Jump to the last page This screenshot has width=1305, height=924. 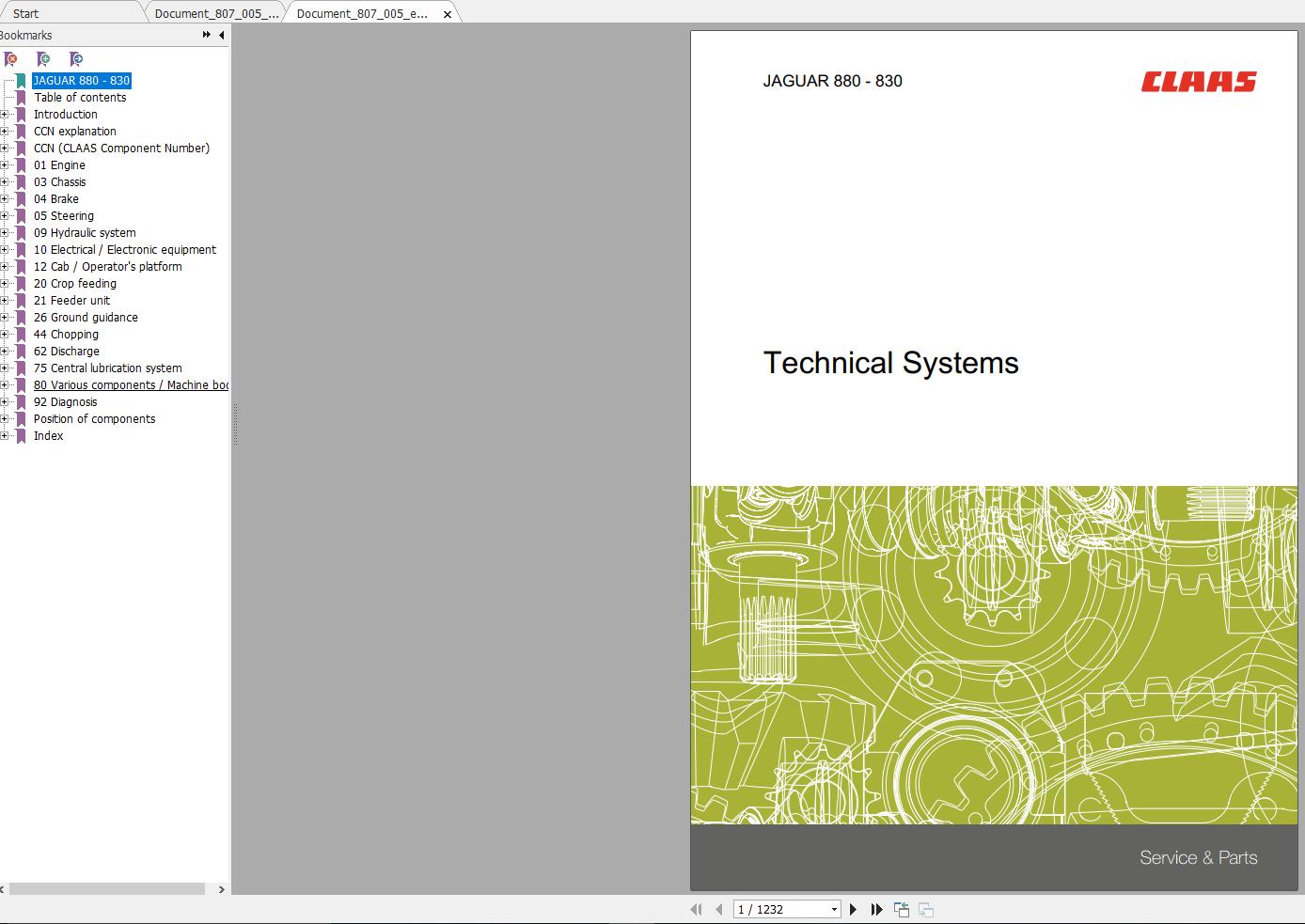click(876, 909)
